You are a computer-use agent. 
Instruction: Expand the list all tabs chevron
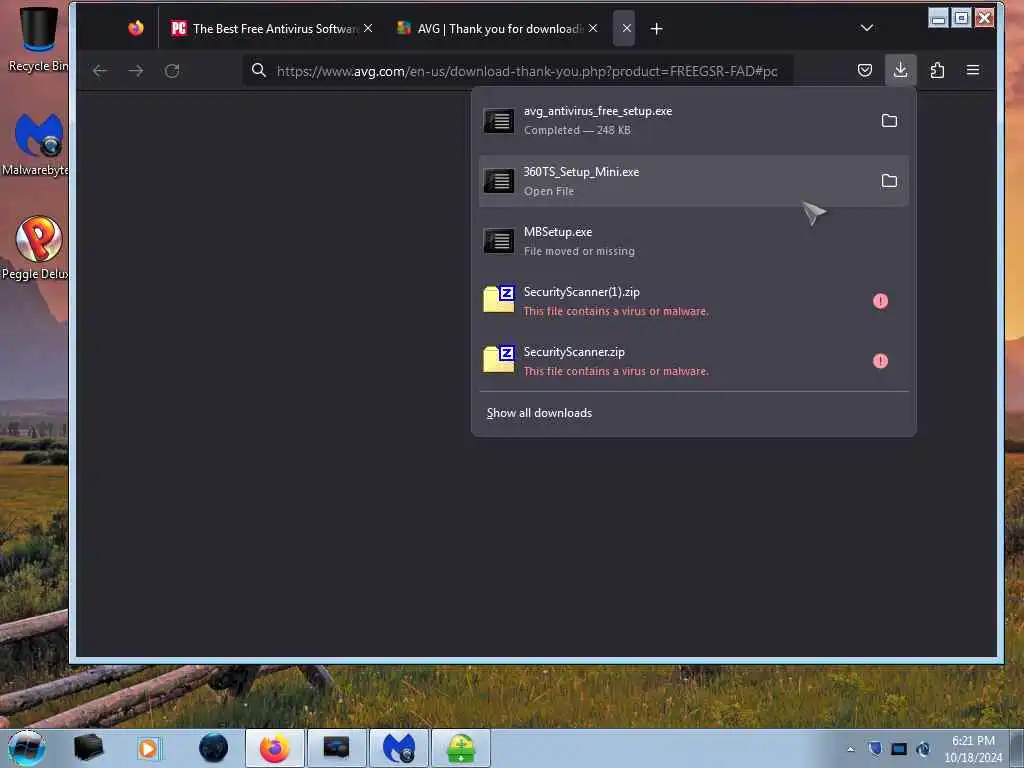[x=867, y=28]
